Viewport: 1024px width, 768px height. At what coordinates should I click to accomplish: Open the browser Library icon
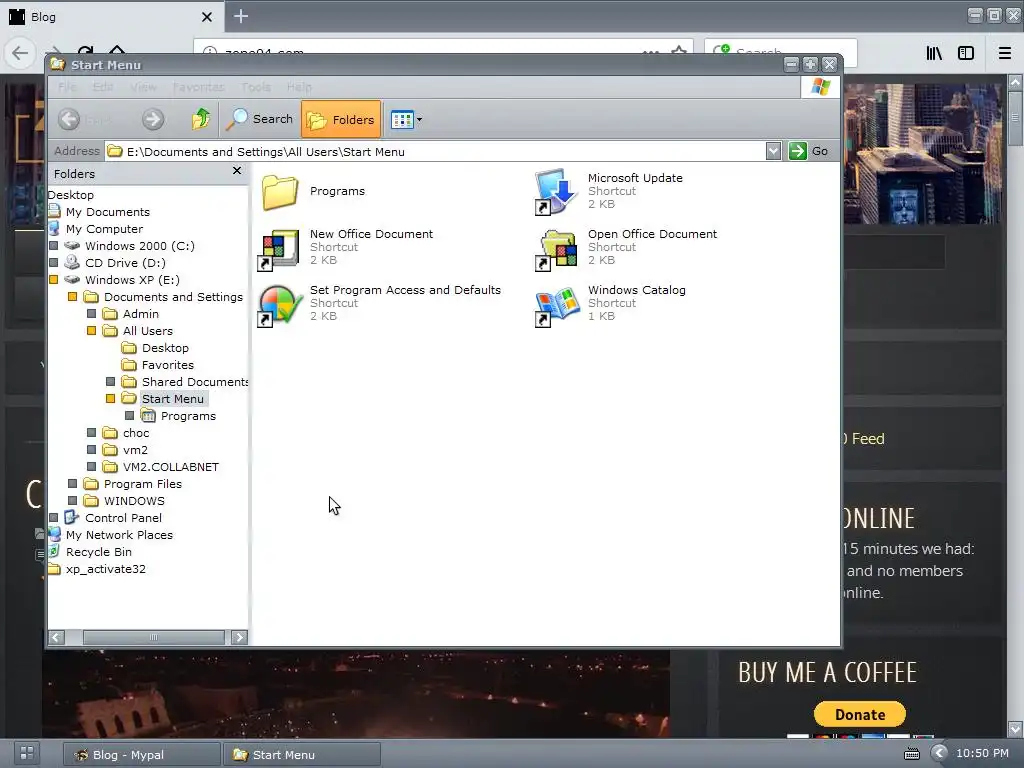coord(935,54)
